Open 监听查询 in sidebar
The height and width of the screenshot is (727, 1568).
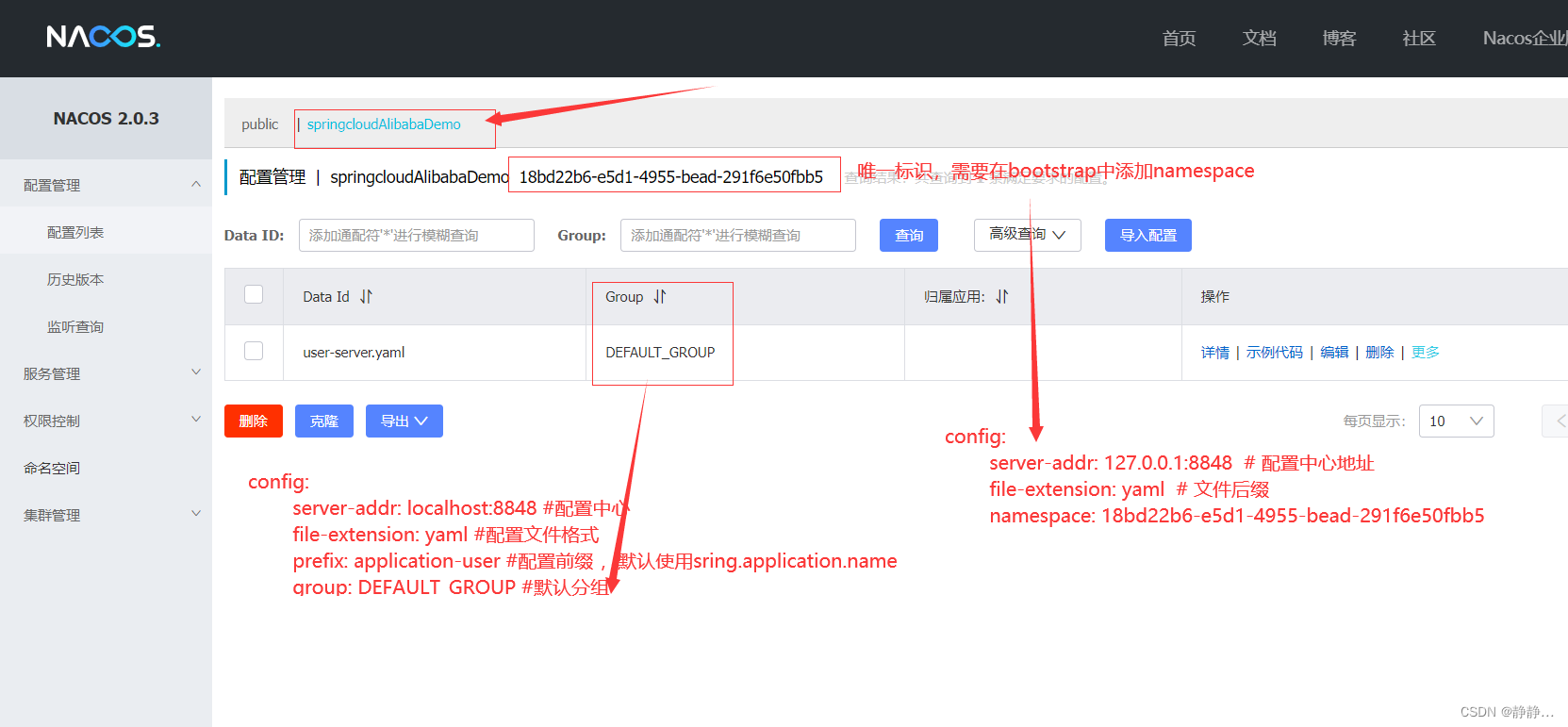75,326
